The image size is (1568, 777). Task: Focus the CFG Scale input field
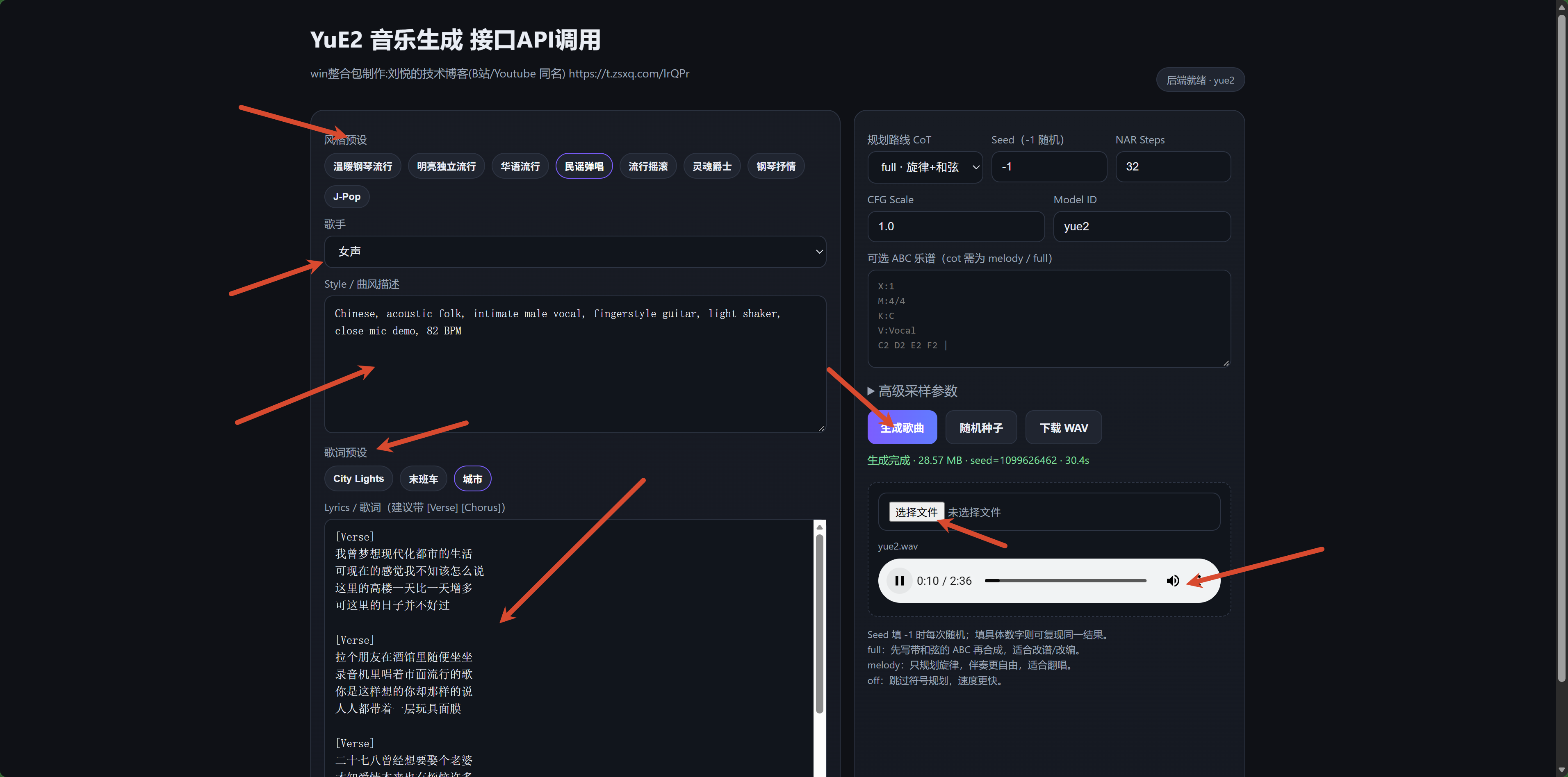[x=956, y=226]
